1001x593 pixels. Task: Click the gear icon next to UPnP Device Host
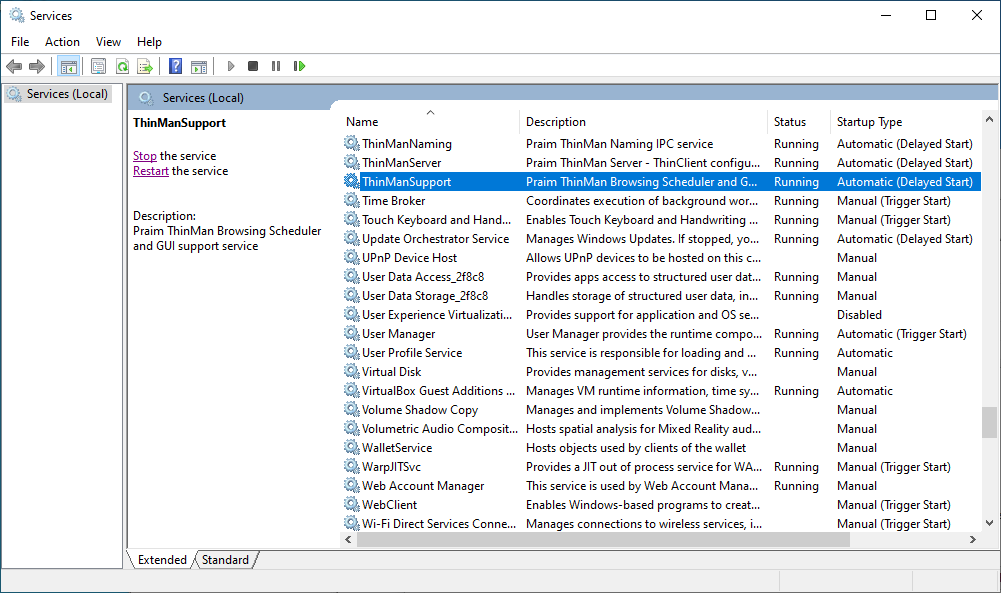(352, 257)
